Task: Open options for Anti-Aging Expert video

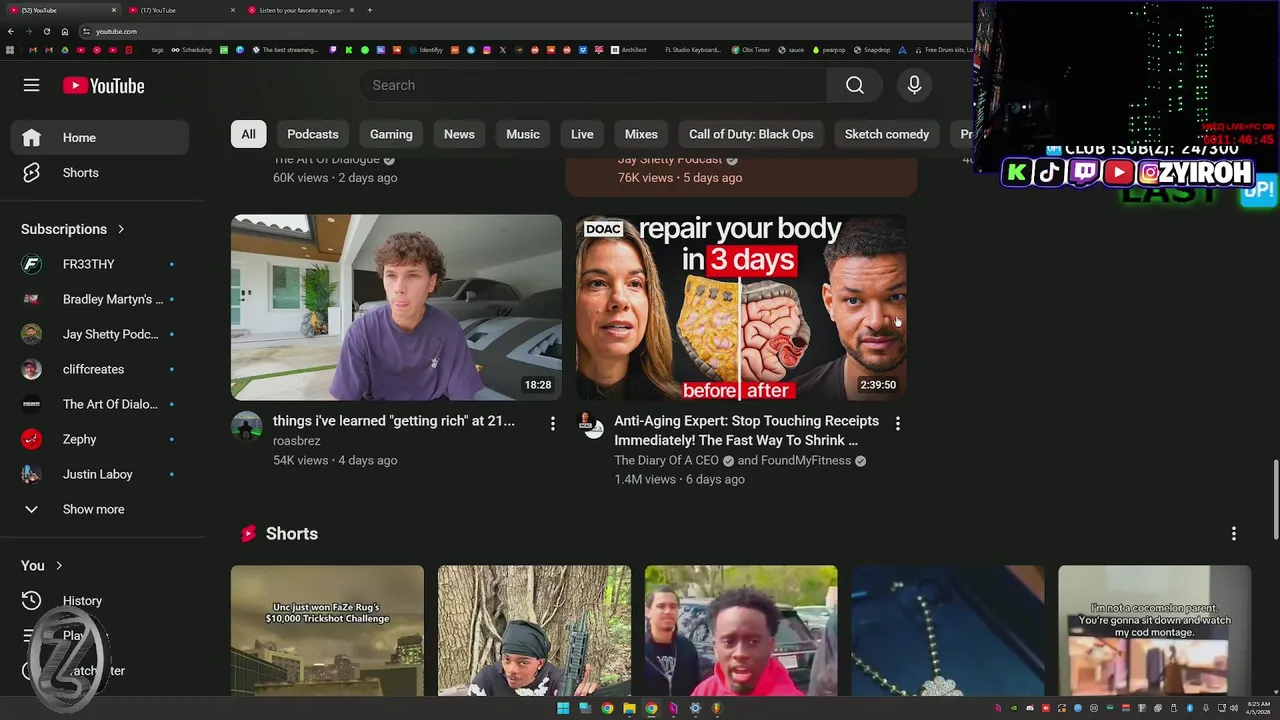Action: (897, 424)
